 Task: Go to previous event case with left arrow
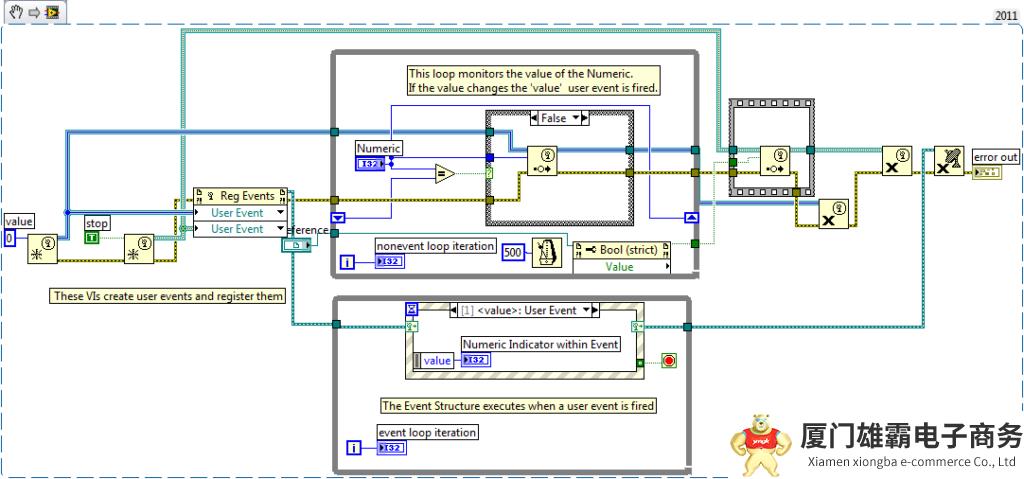pos(453,310)
